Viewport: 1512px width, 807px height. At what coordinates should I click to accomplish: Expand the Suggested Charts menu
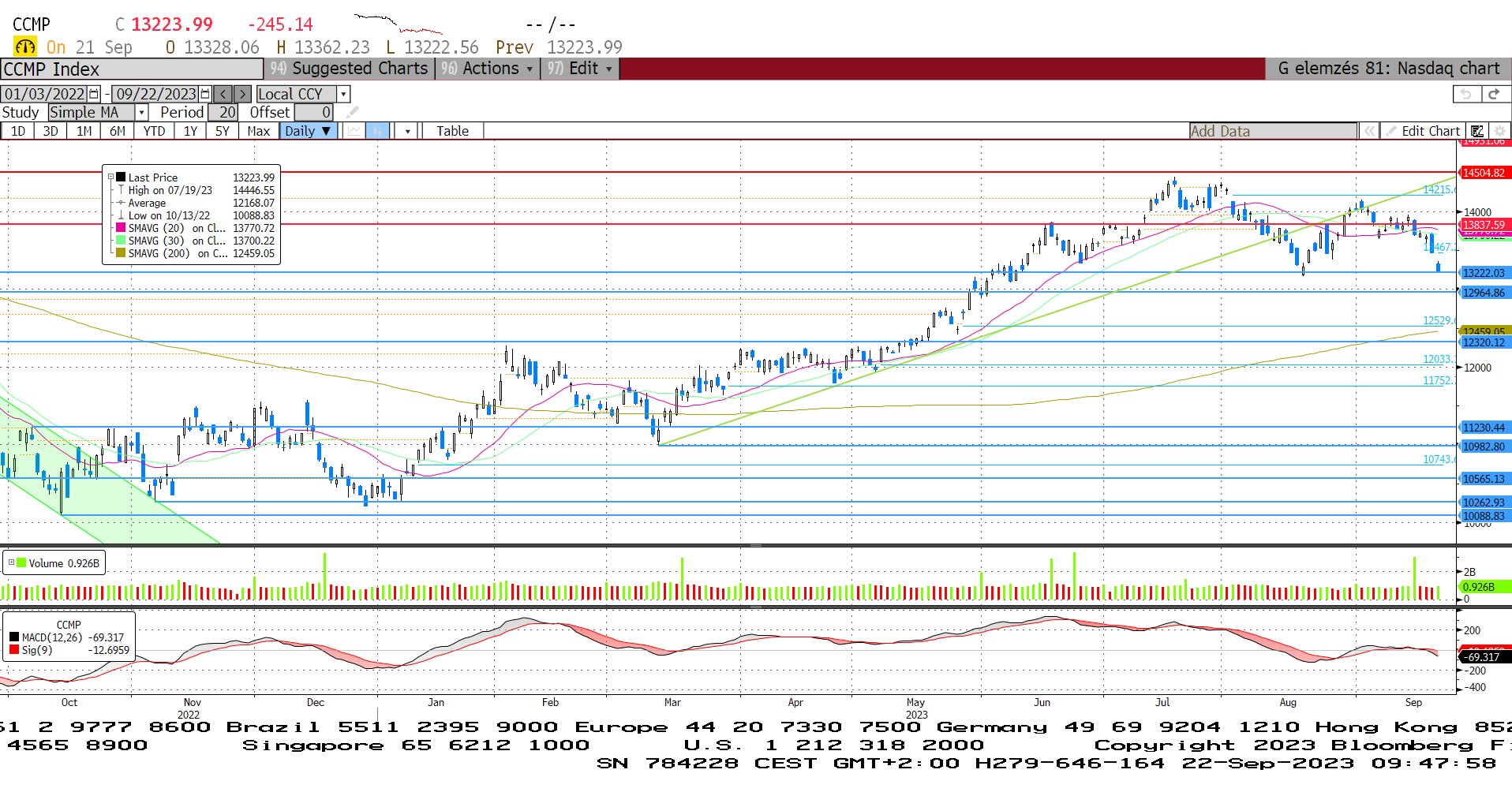[349, 69]
